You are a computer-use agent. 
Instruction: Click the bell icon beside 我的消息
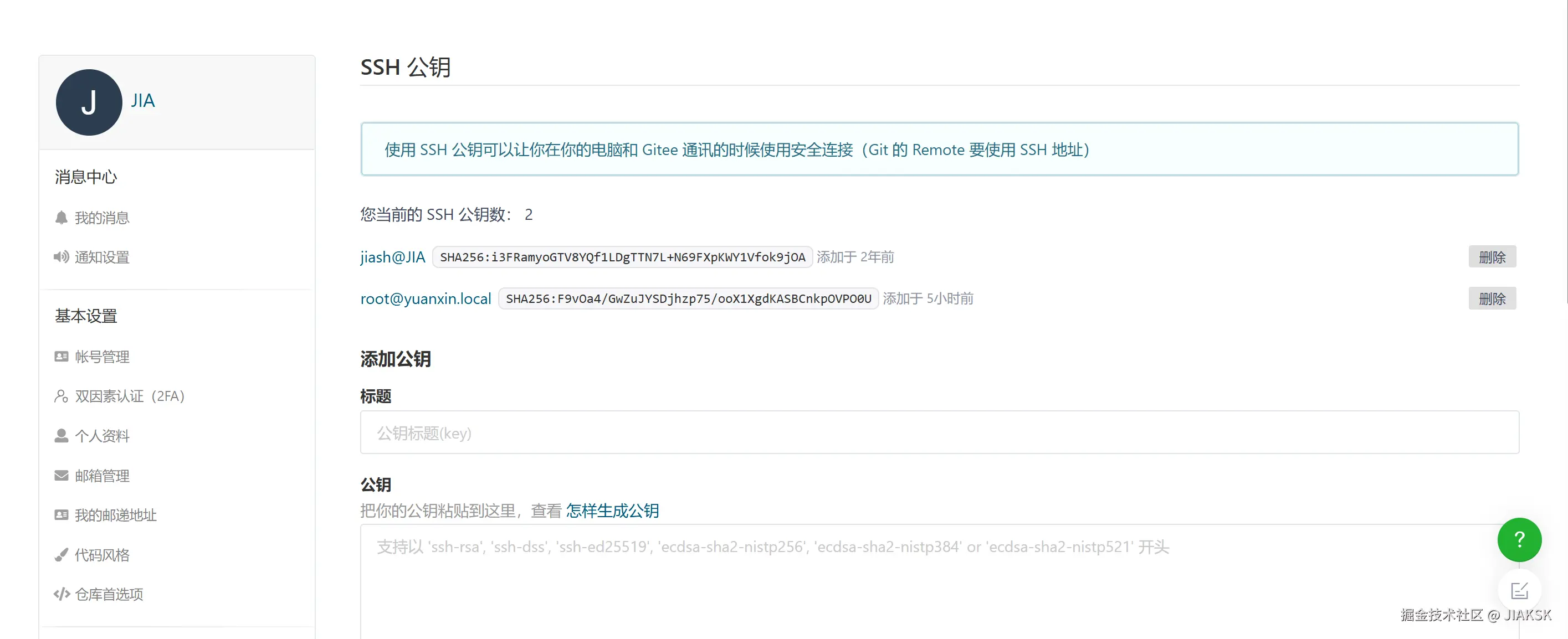61,218
